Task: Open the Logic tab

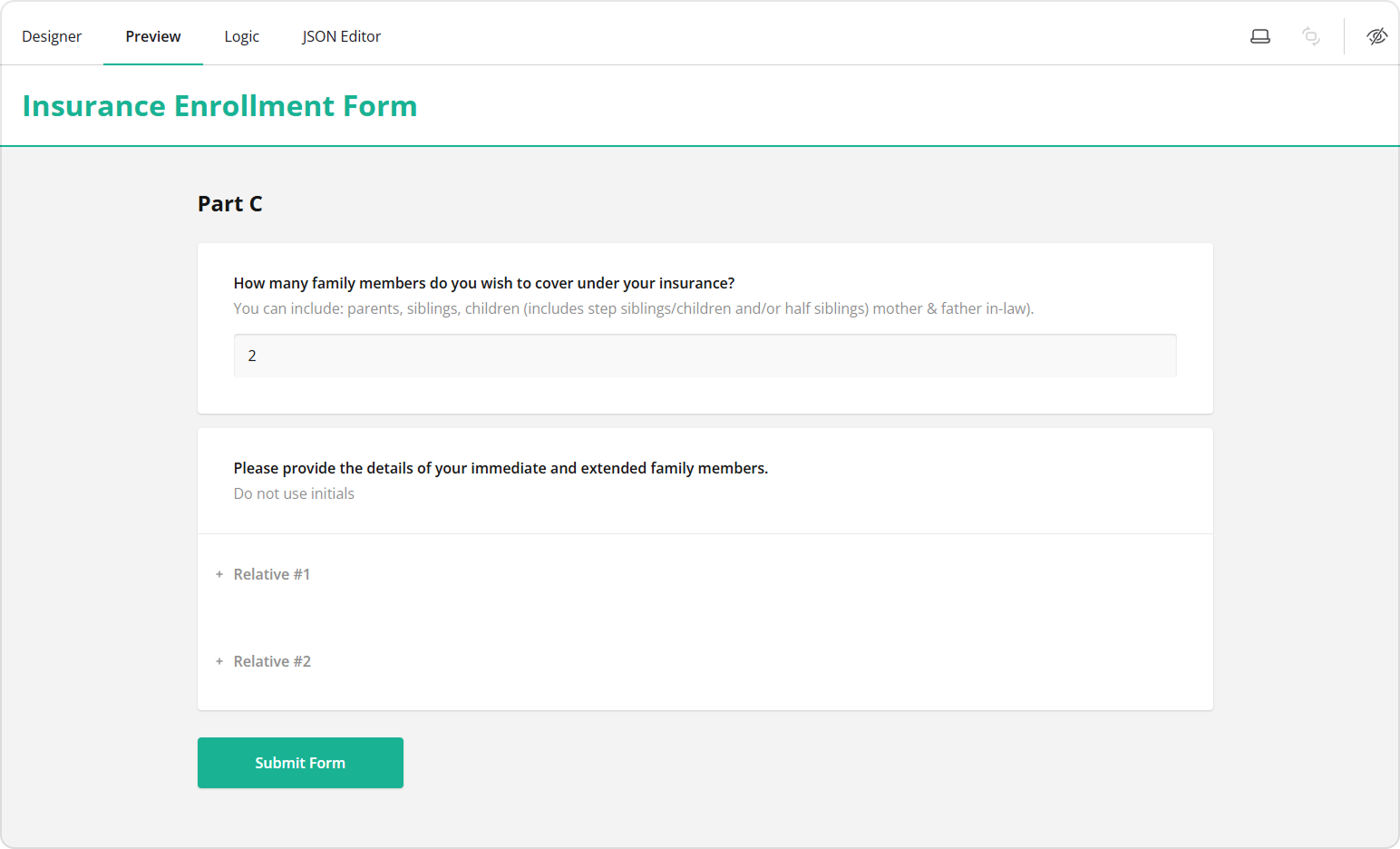Action: tap(242, 36)
